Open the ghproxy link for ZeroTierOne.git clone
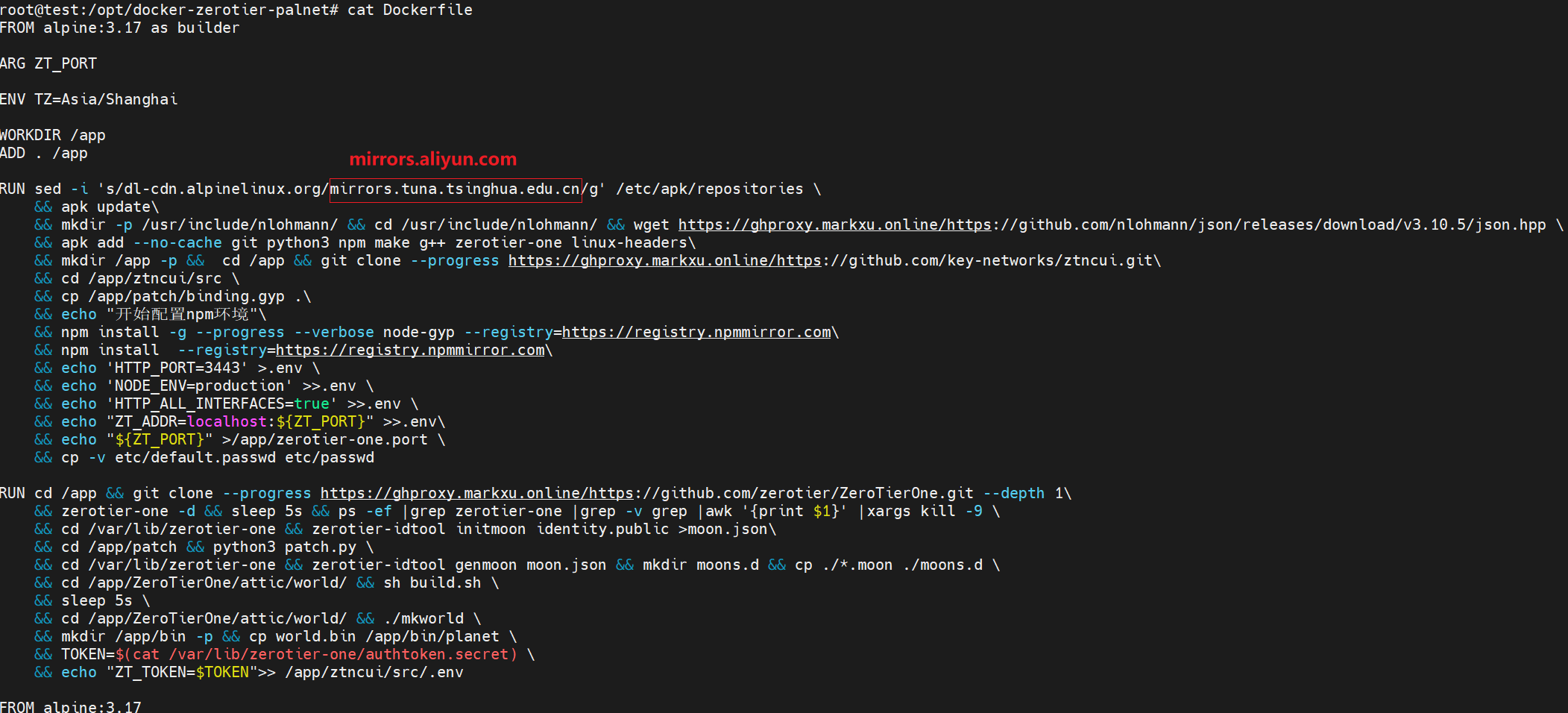The image size is (1568, 713). (x=476, y=493)
